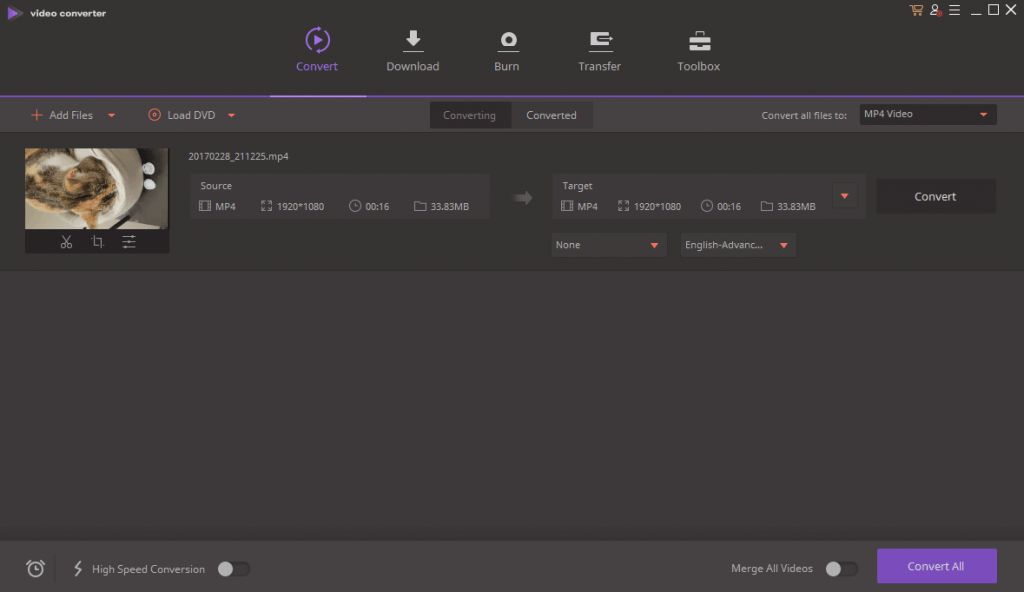Click the Convert button for the file
This screenshot has height=592, width=1024.
click(x=935, y=196)
